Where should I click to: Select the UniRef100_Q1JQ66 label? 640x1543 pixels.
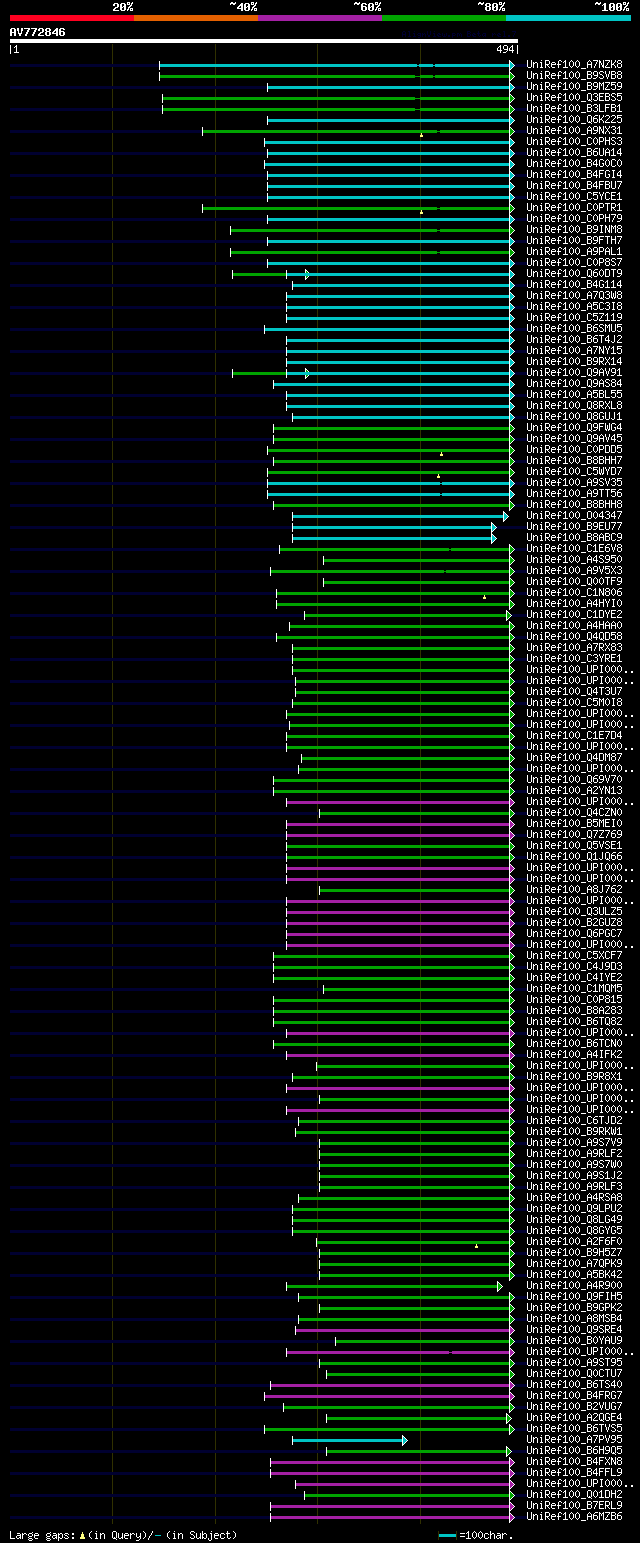575,856
